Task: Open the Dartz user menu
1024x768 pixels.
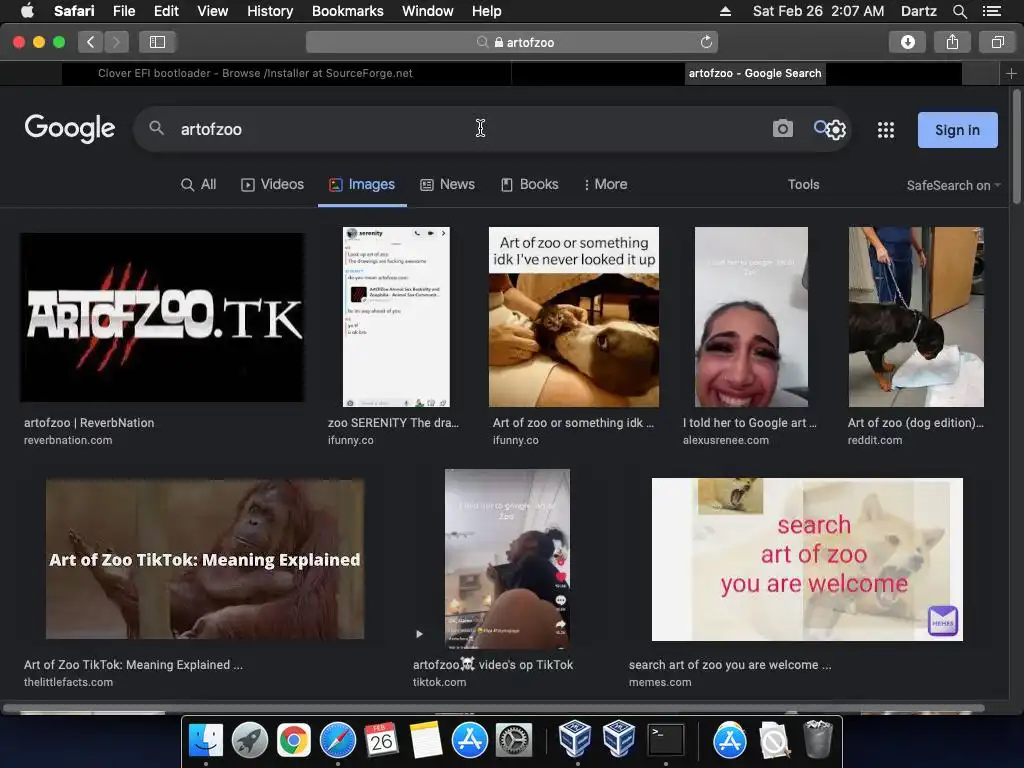Action: click(x=918, y=11)
